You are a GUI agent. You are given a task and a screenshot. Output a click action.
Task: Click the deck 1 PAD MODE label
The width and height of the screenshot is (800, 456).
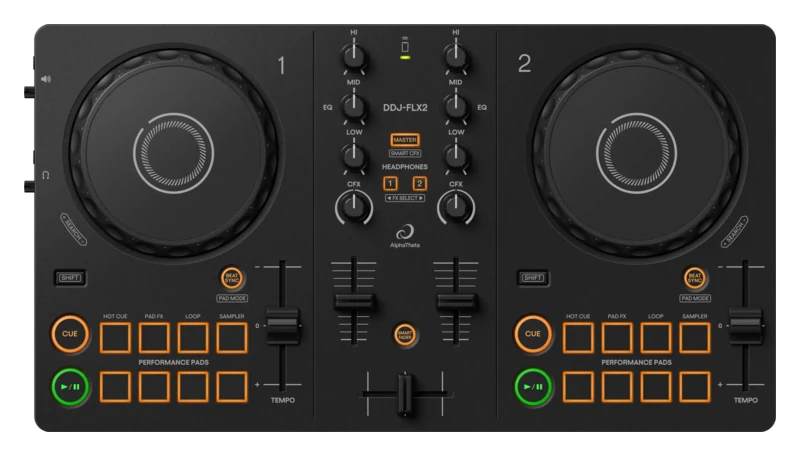[x=232, y=298]
